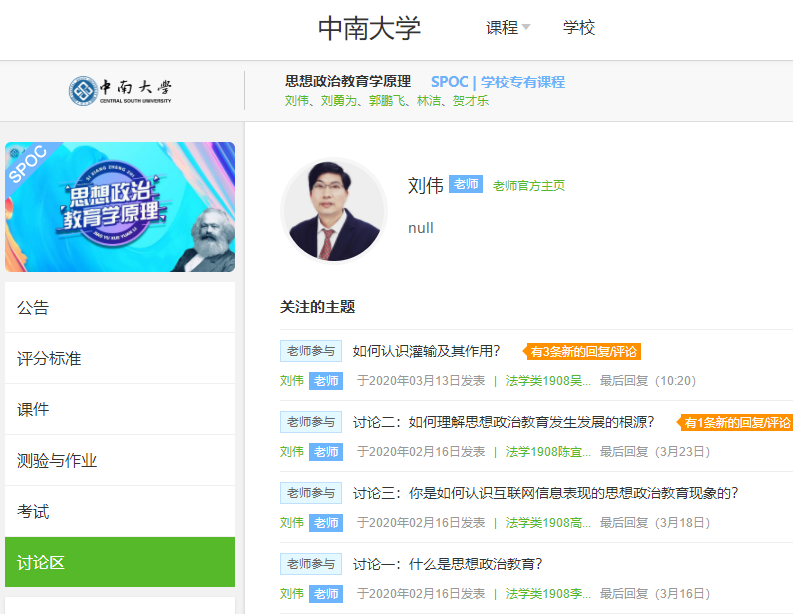Click the Central South University logo
Image resolution: width=793 pixels, height=614 pixels.
click(x=121, y=91)
